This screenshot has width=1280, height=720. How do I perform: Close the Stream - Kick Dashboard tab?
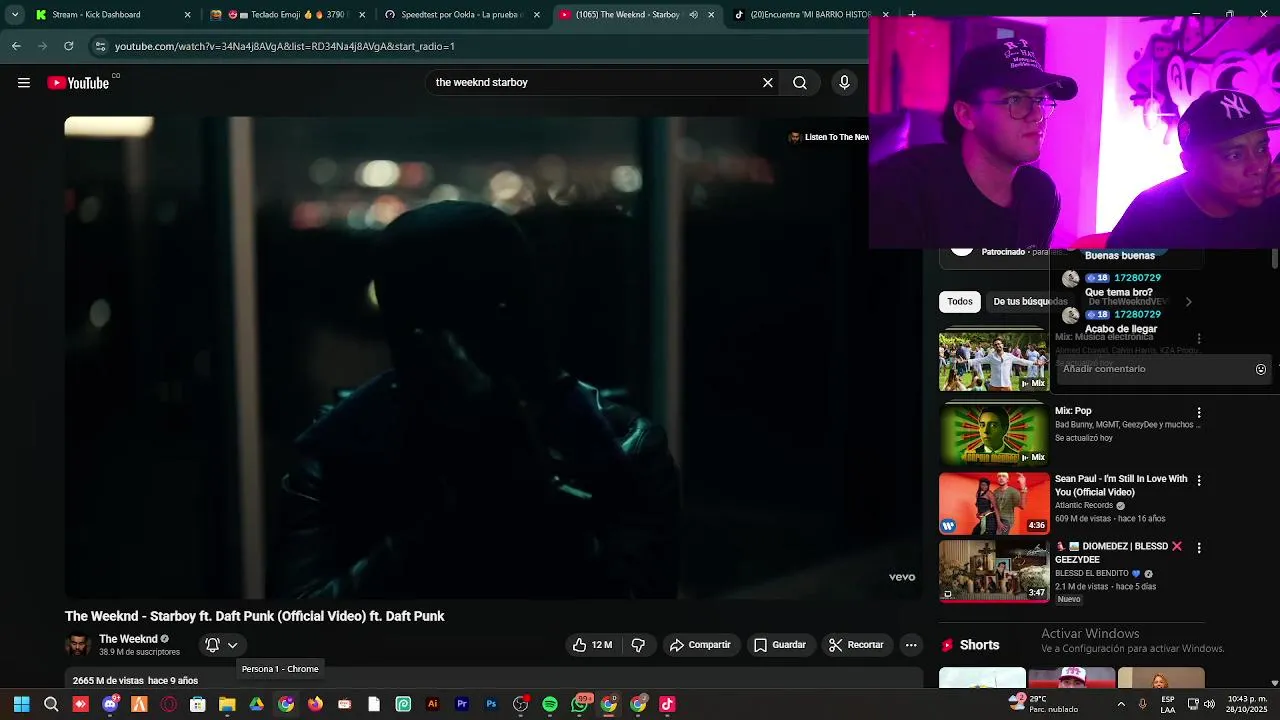[x=187, y=15]
